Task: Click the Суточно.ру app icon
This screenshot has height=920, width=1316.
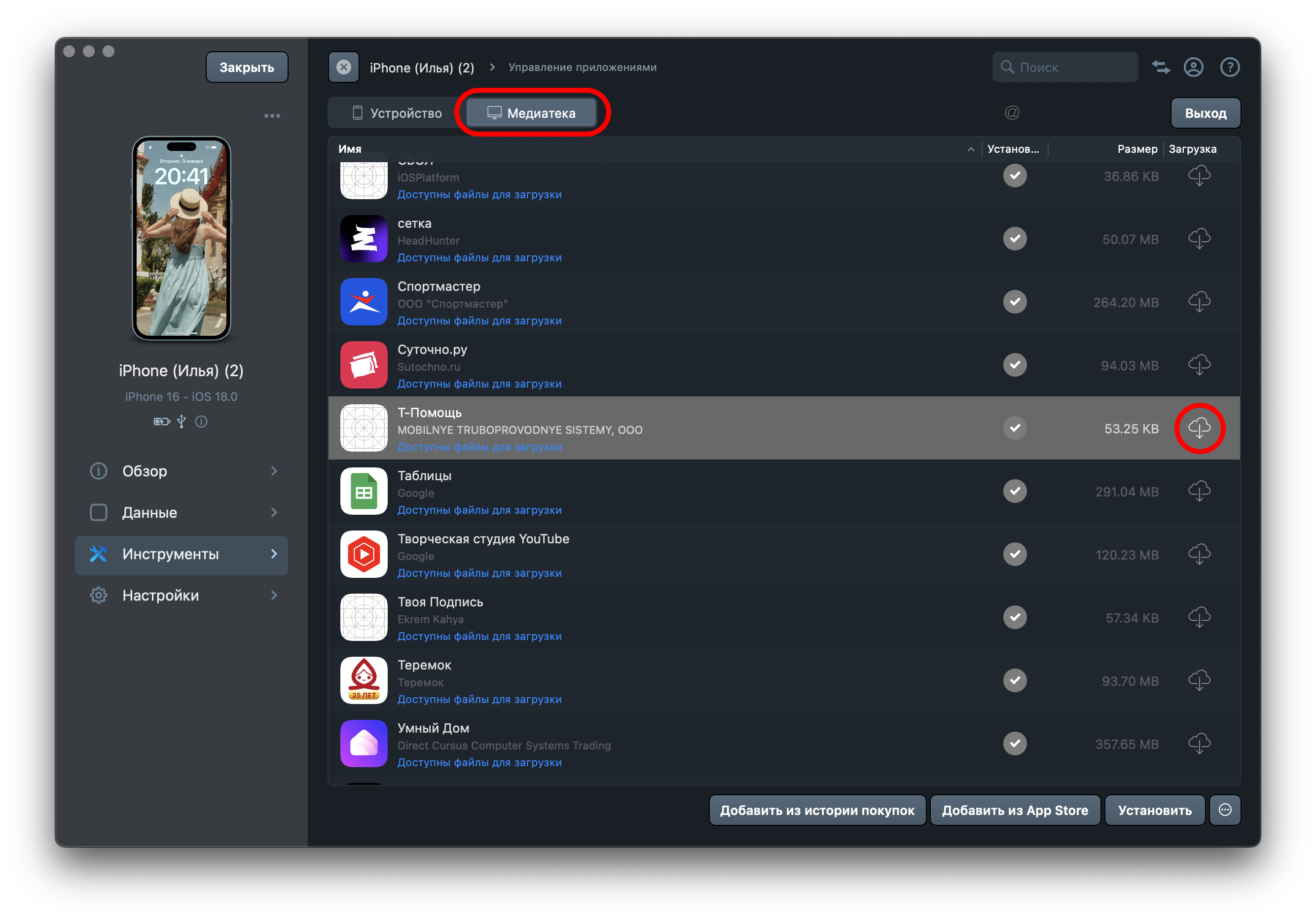Action: pyautogui.click(x=364, y=365)
